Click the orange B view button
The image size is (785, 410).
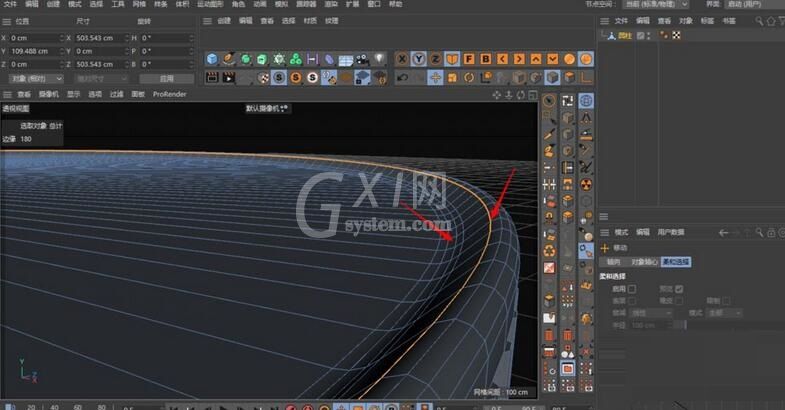(x=486, y=59)
